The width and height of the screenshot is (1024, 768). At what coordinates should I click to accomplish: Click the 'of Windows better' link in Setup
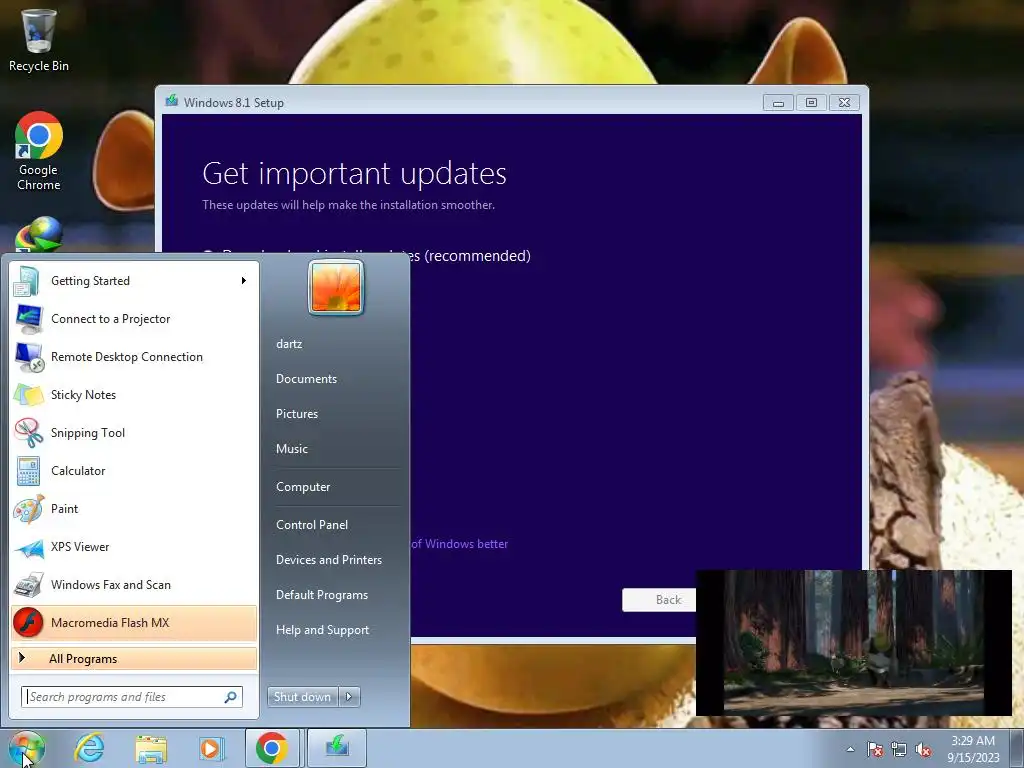click(x=460, y=544)
